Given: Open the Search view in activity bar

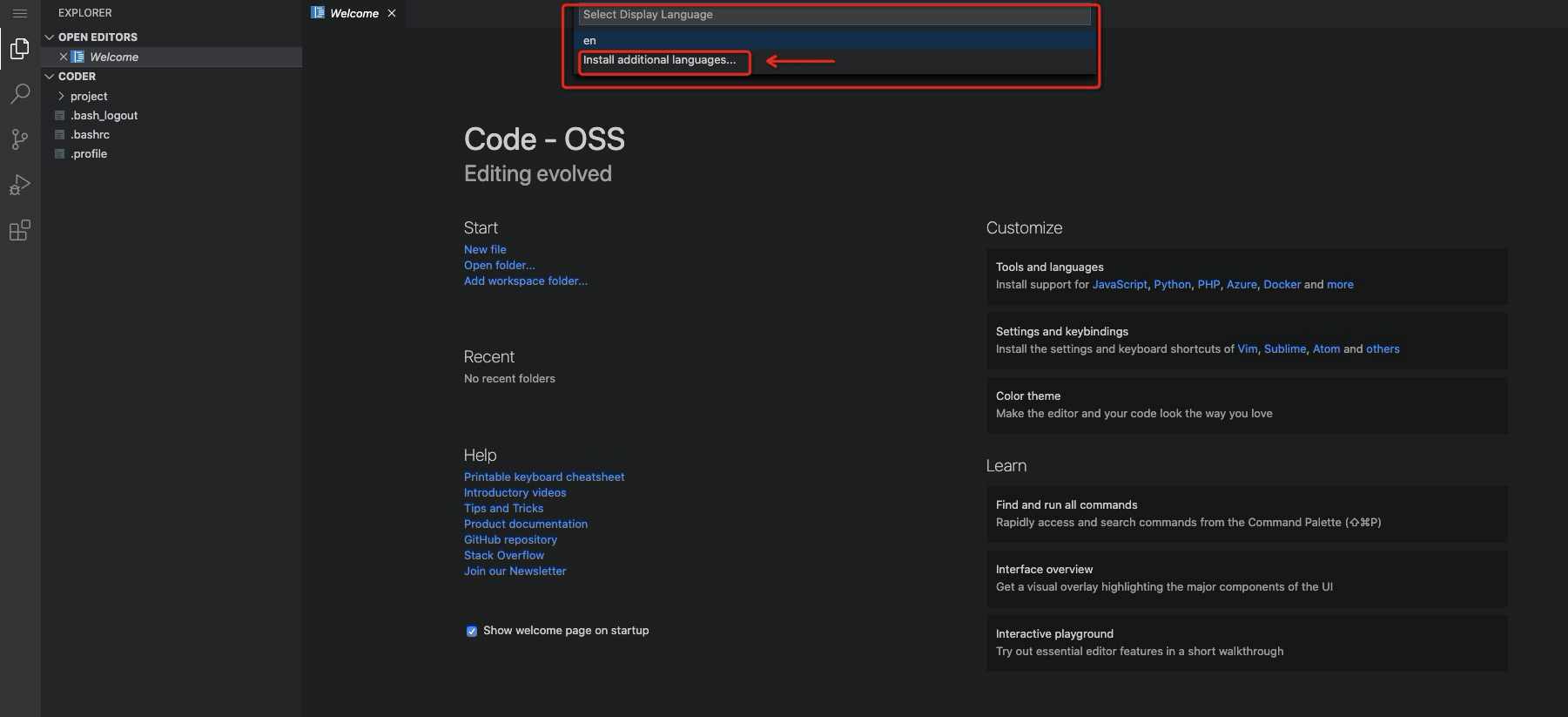Looking at the screenshot, I should coord(19,94).
